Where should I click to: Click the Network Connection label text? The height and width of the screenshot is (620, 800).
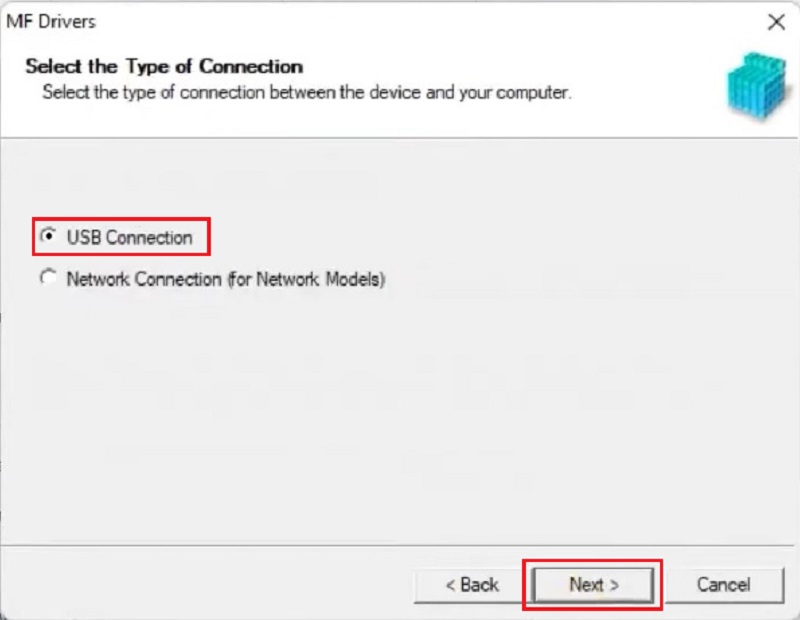226,280
